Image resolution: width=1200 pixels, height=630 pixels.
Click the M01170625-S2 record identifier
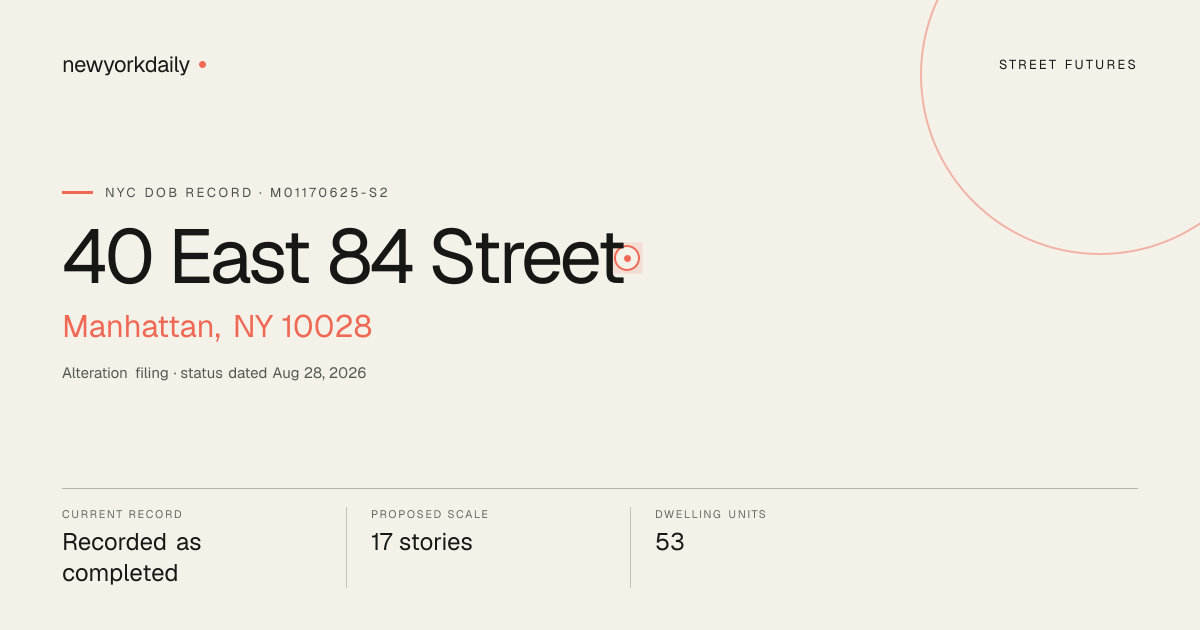(329, 192)
